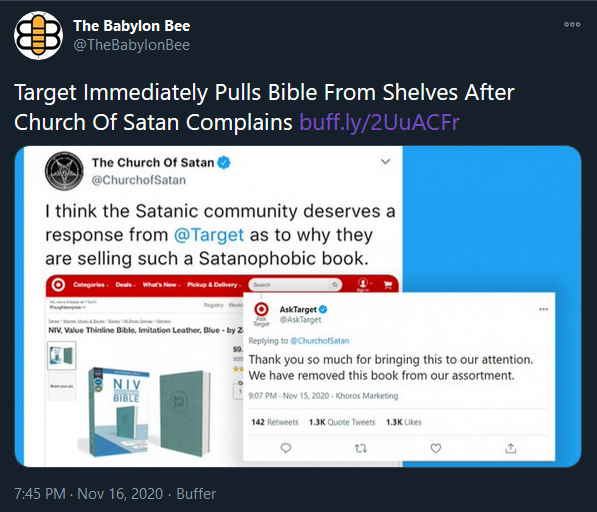Open the Pickup & Delivery menu item
Screen dimensions: 597x512
(214, 285)
